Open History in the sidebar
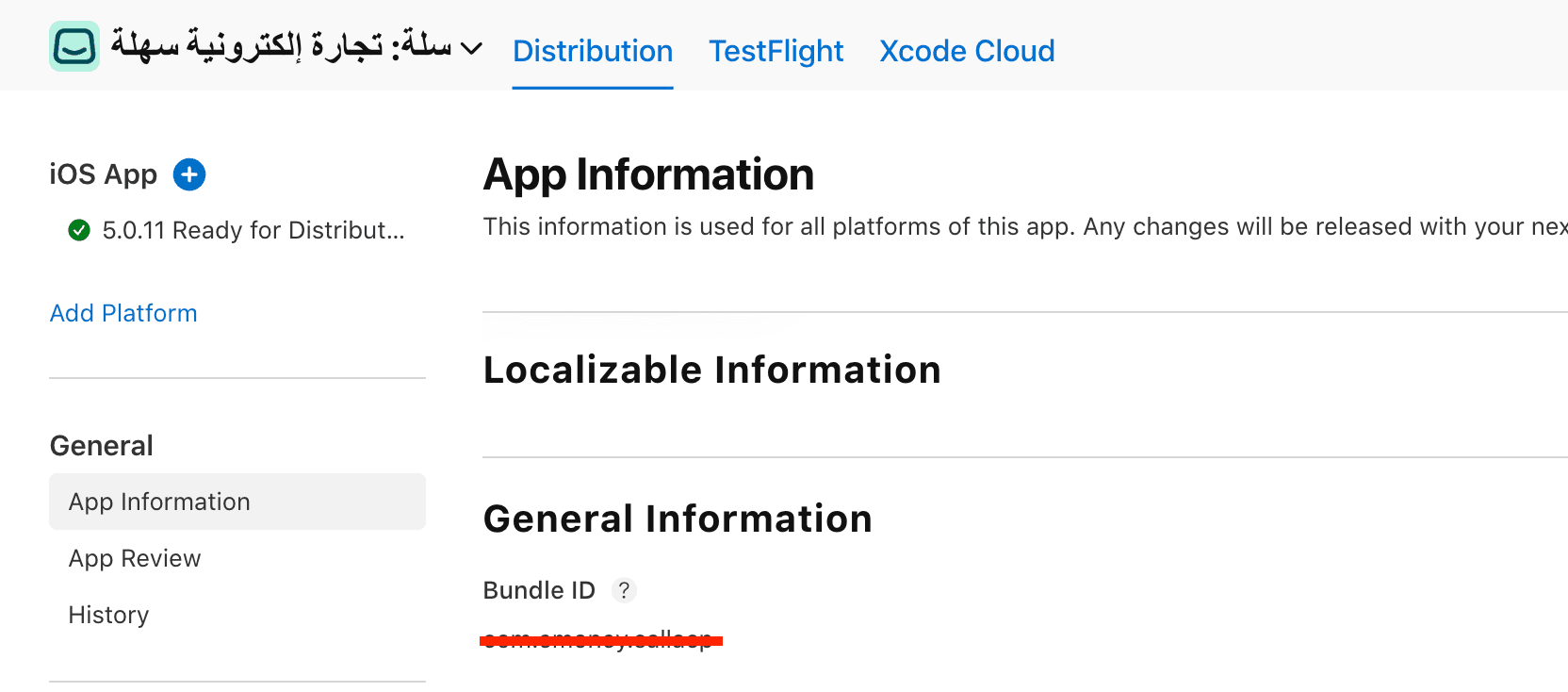The height and width of the screenshot is (692, 1568). 108,615
